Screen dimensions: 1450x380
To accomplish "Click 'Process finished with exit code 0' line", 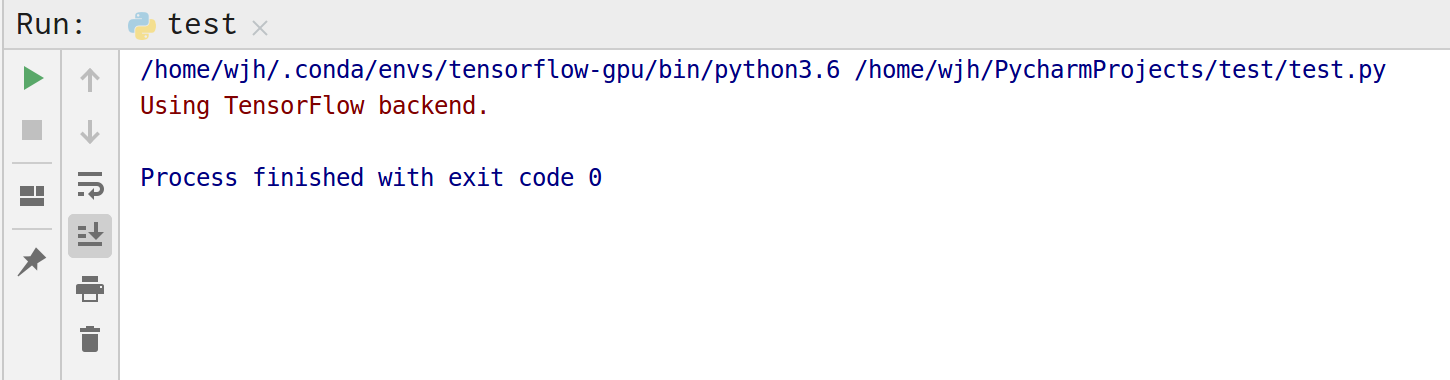I will coord(371,178).
